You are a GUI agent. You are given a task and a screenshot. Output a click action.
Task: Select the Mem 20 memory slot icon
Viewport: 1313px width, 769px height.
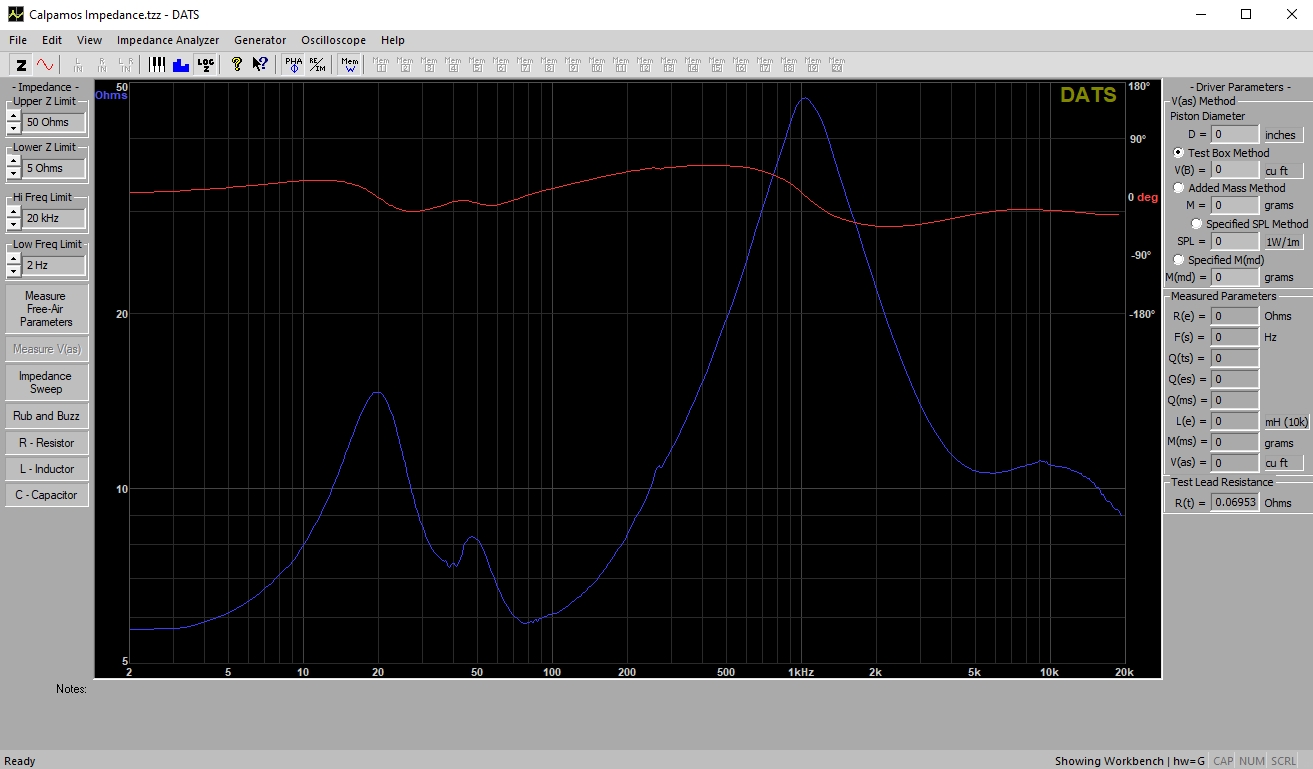pos(837,64)
